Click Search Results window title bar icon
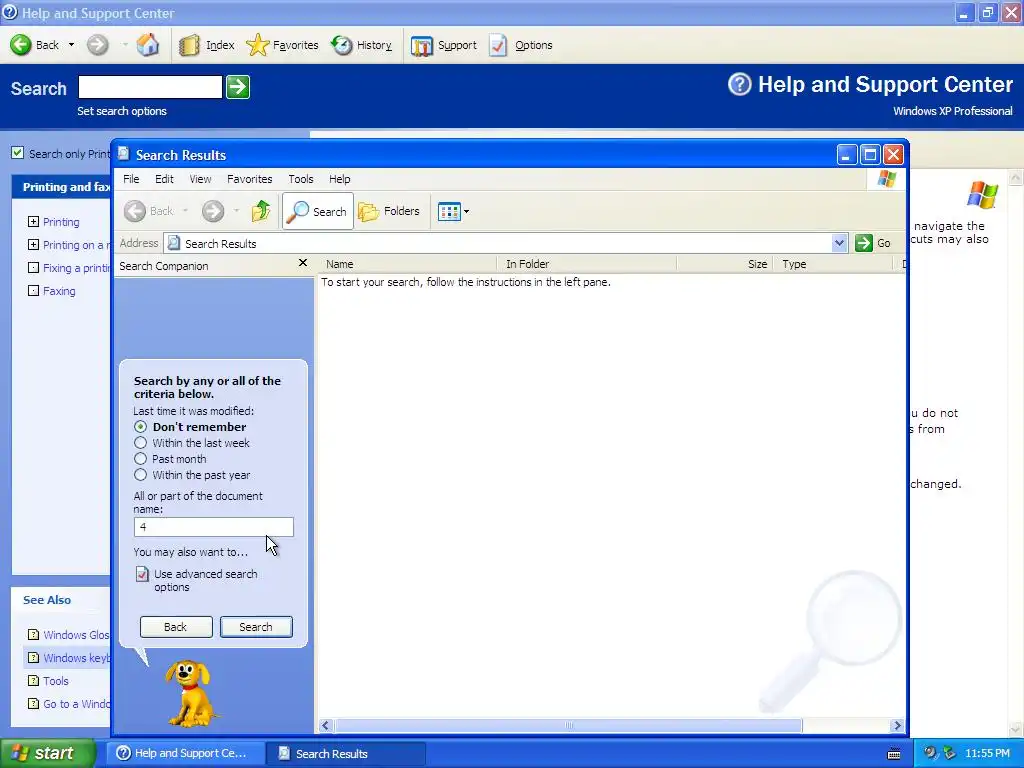 click(123, 154)
